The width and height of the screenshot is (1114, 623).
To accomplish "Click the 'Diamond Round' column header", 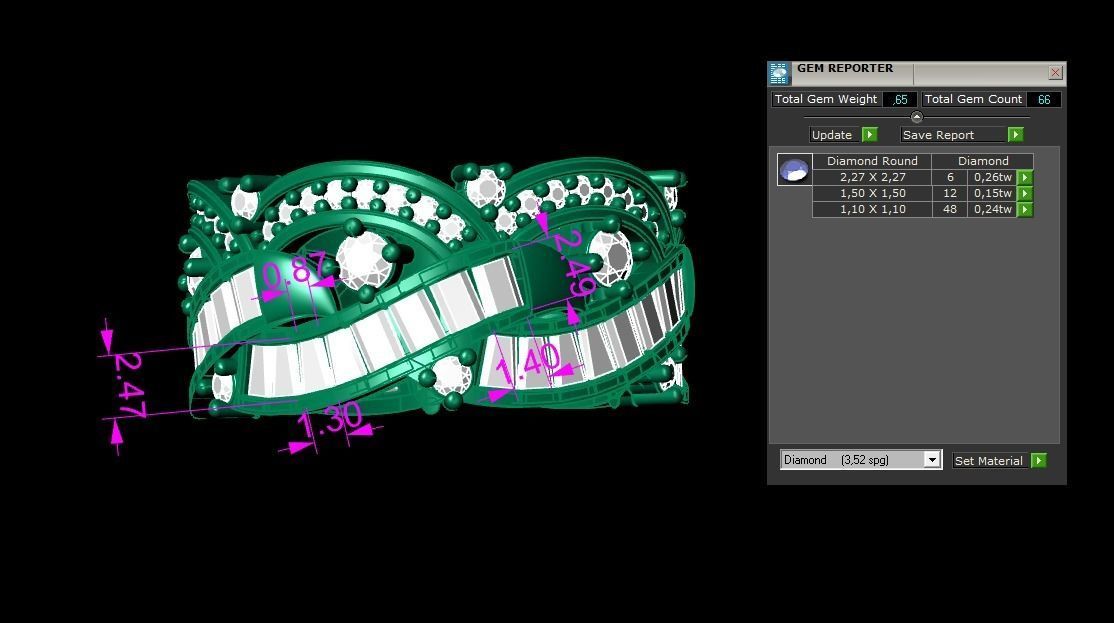I will coord(872,161).
